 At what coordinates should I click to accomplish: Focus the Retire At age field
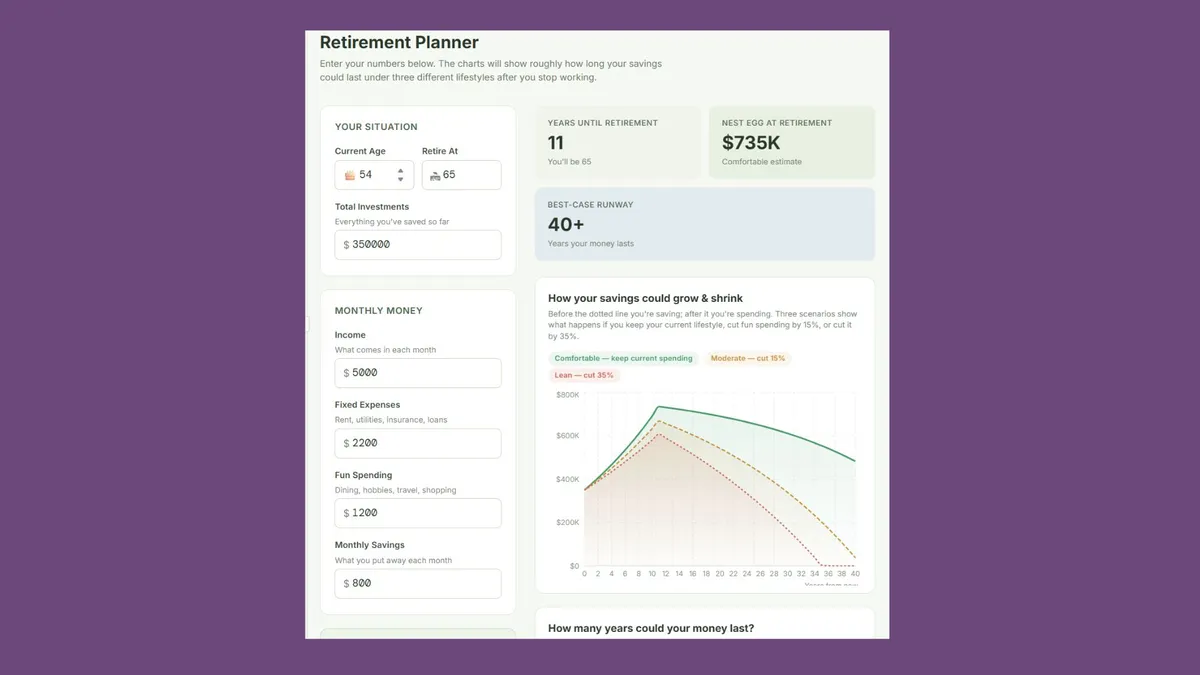pos(461,175)
